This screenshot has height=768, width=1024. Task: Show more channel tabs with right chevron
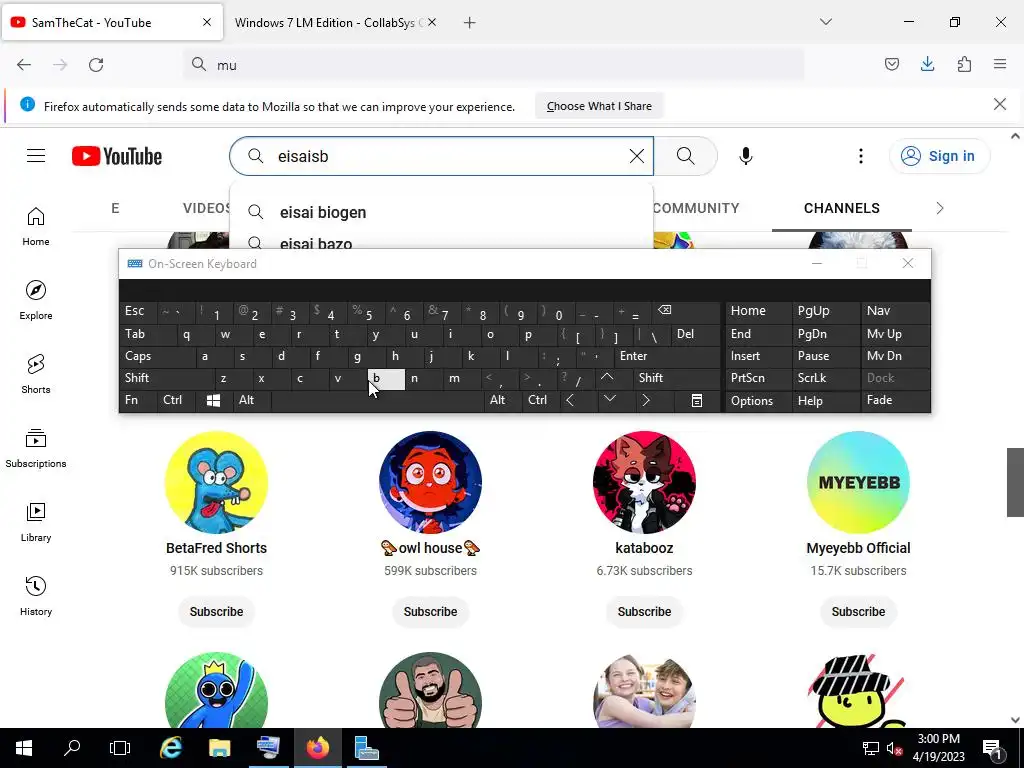coord(940,208)
